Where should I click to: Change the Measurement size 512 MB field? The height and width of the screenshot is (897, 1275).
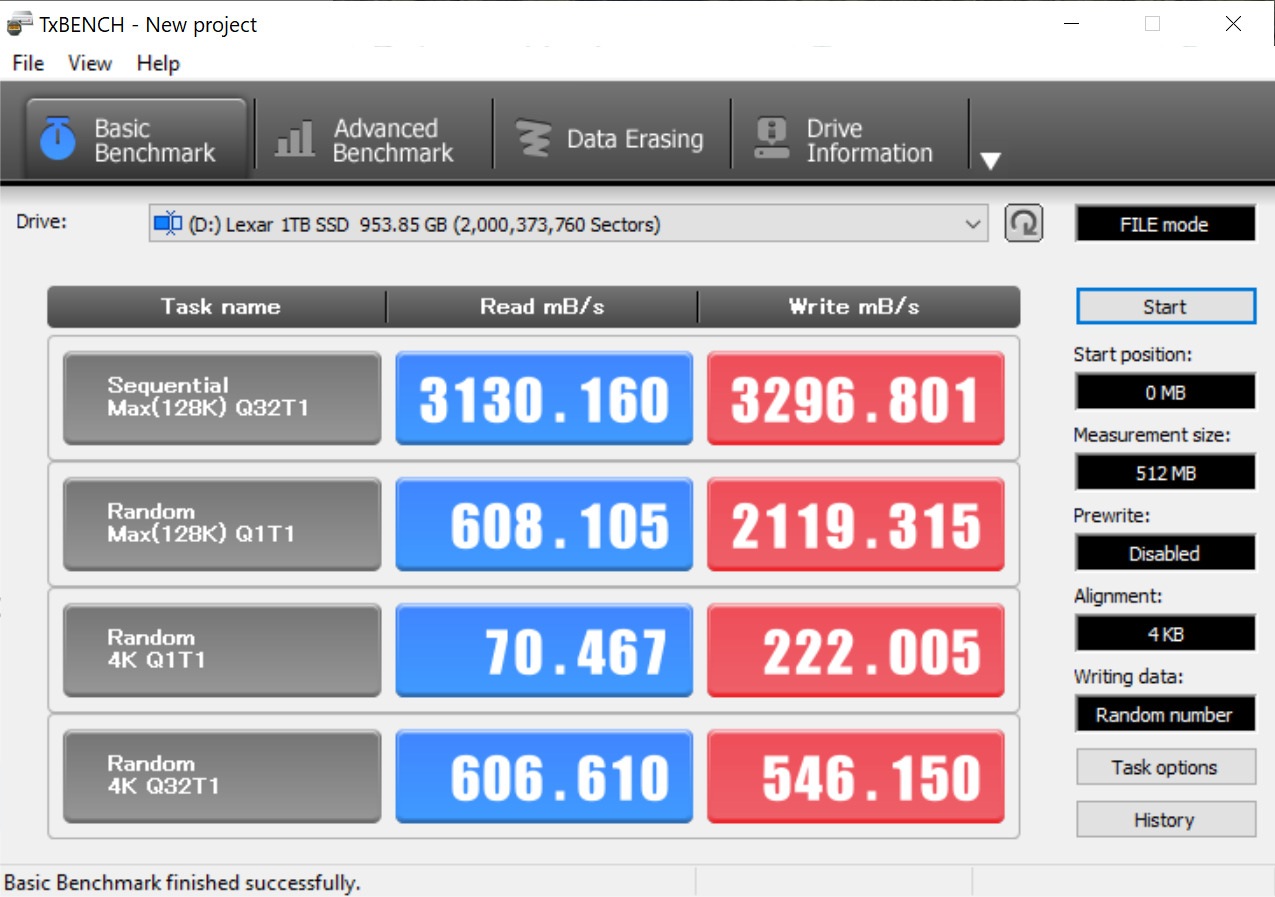pos(1164,473)
